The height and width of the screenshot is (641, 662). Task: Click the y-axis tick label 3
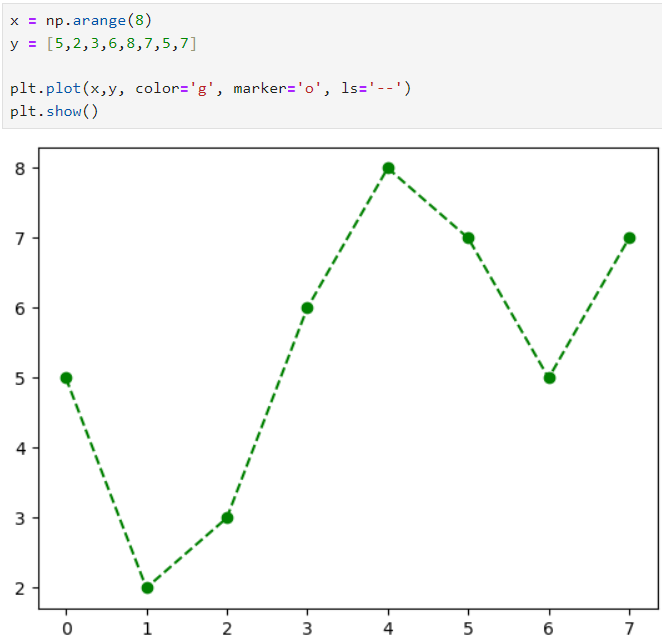20,519
